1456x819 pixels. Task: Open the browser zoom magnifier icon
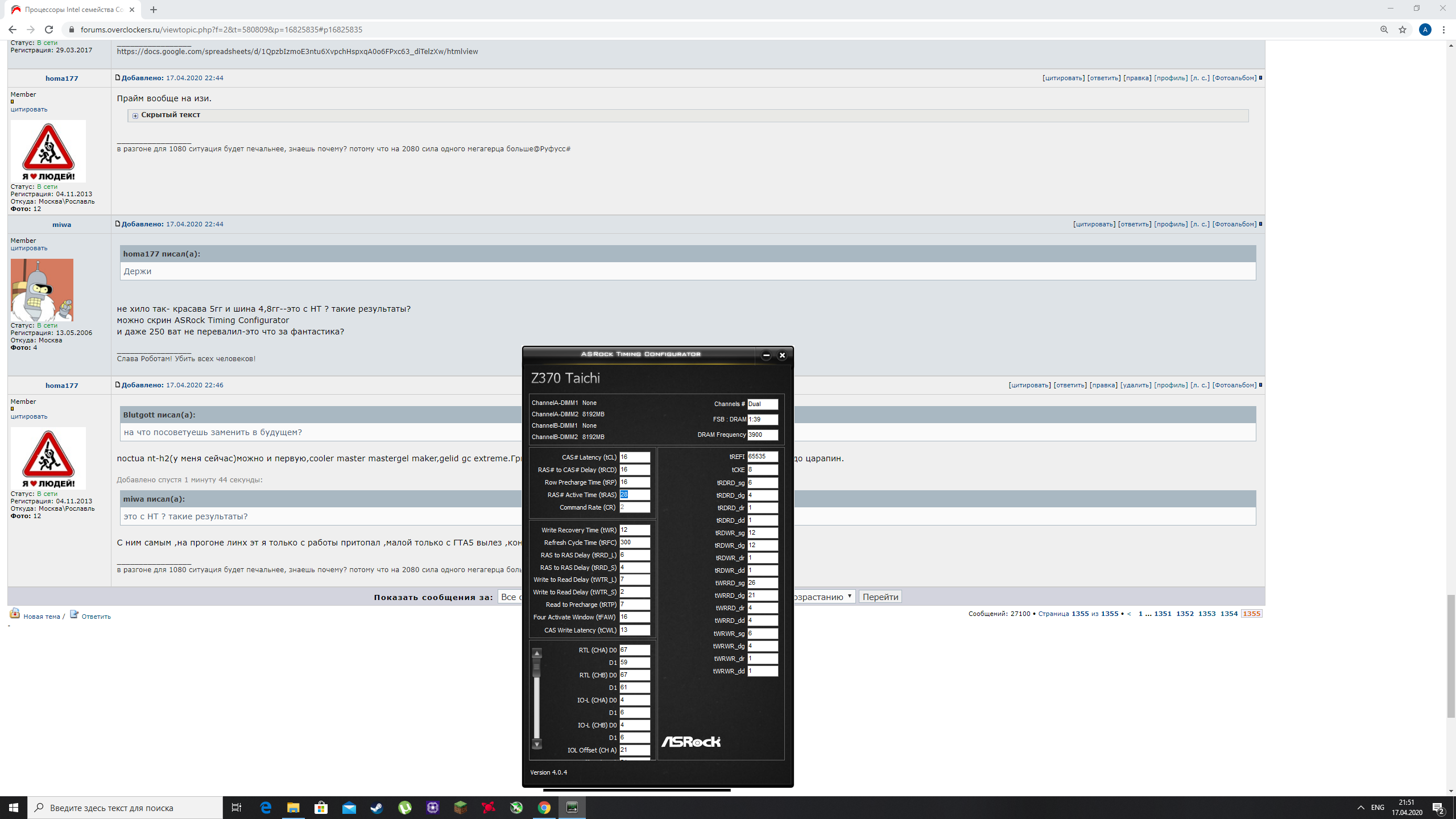pyautogui.click(x=1384, y=30)
